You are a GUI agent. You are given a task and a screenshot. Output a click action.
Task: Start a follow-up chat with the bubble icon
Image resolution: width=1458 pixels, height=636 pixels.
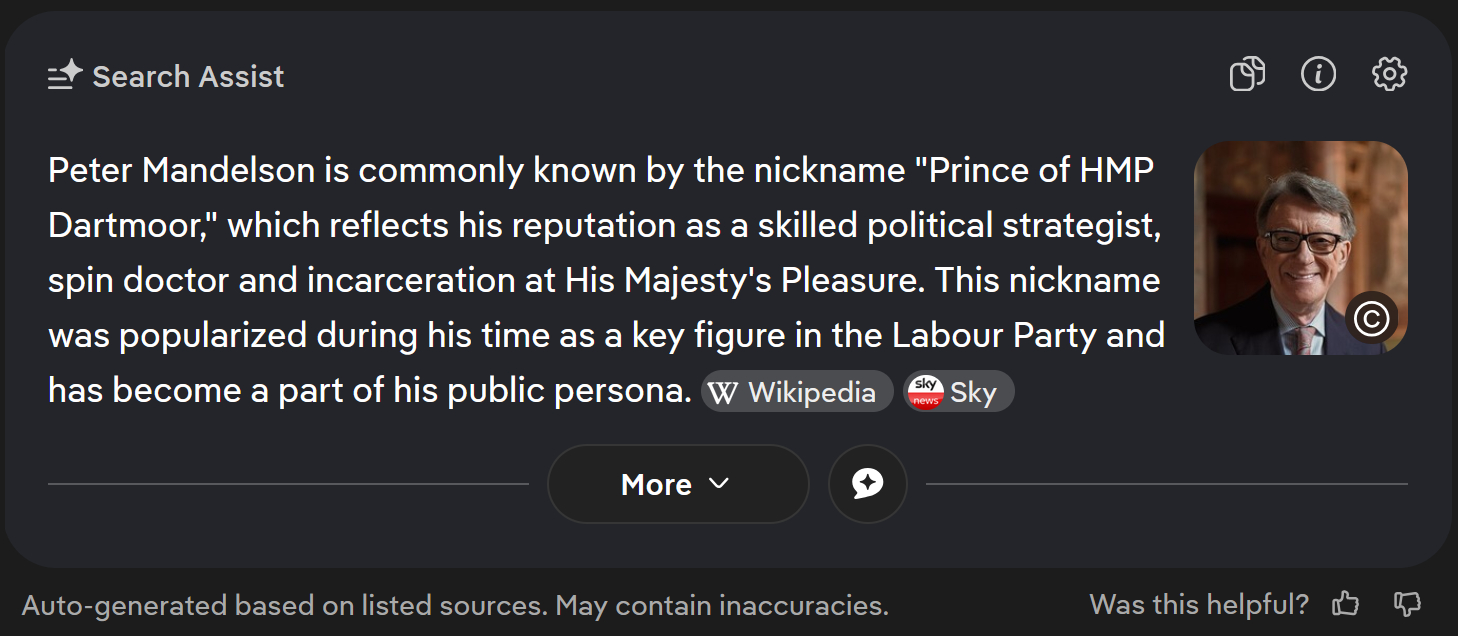[x=867, y=484]
